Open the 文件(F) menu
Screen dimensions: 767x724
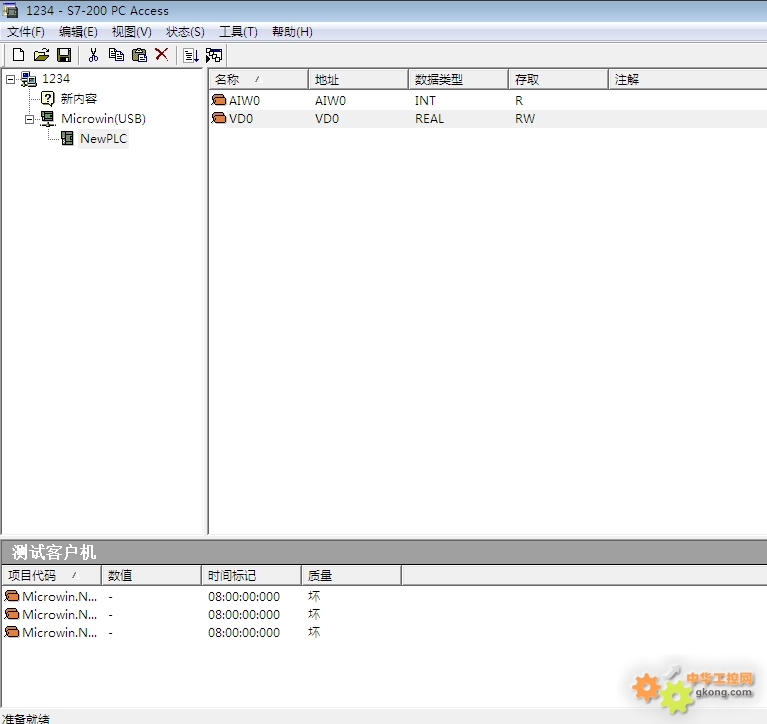pos(25,32)
